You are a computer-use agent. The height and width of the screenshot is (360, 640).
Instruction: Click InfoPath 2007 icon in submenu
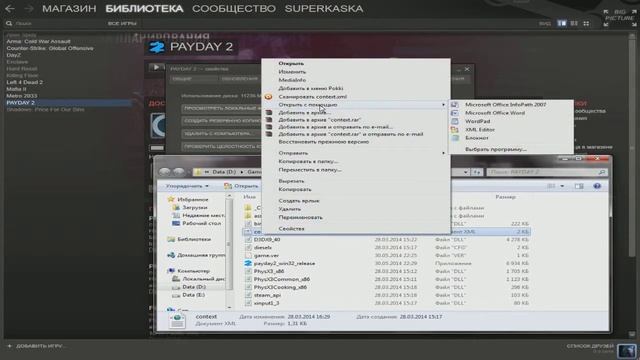click(x=455, y=104)
